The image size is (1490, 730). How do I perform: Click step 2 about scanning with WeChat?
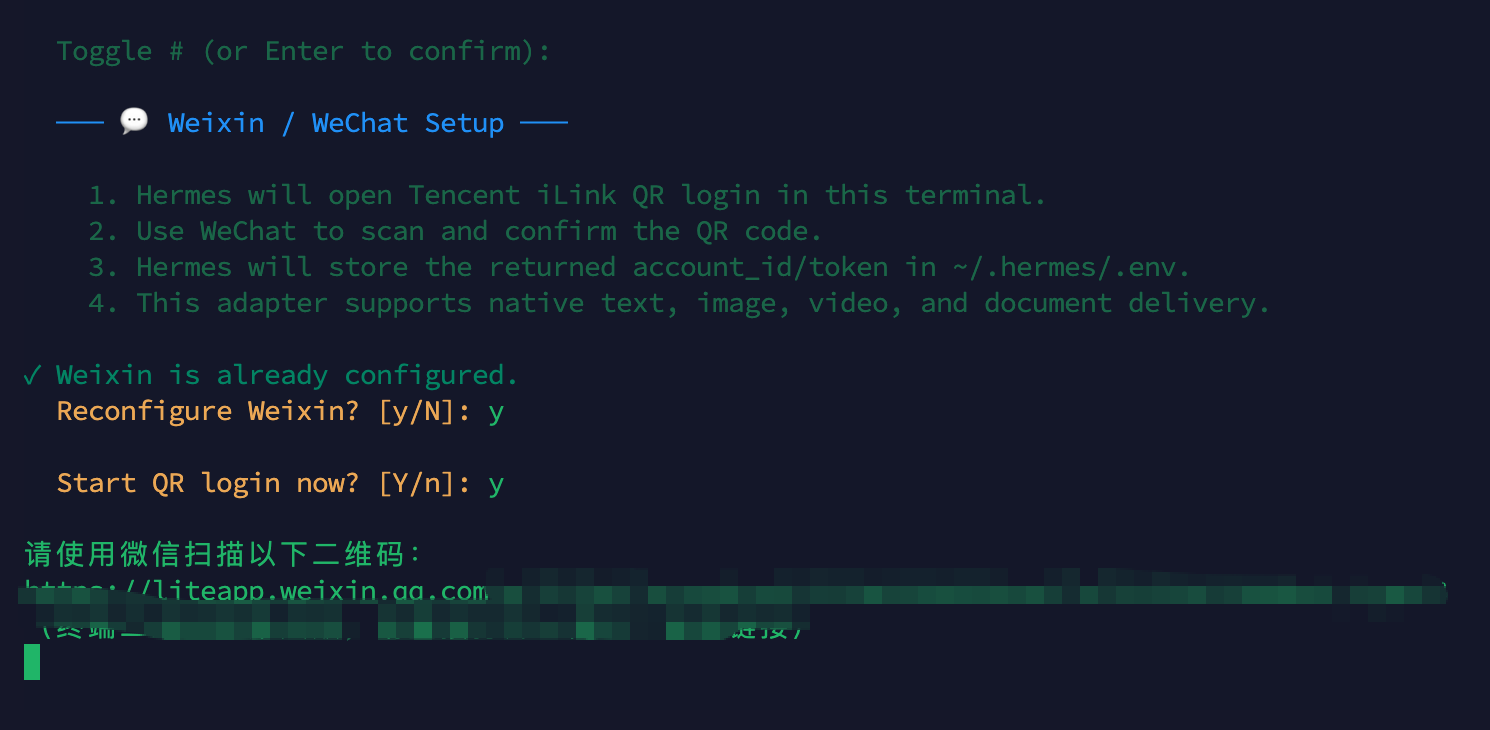(455, 231)
